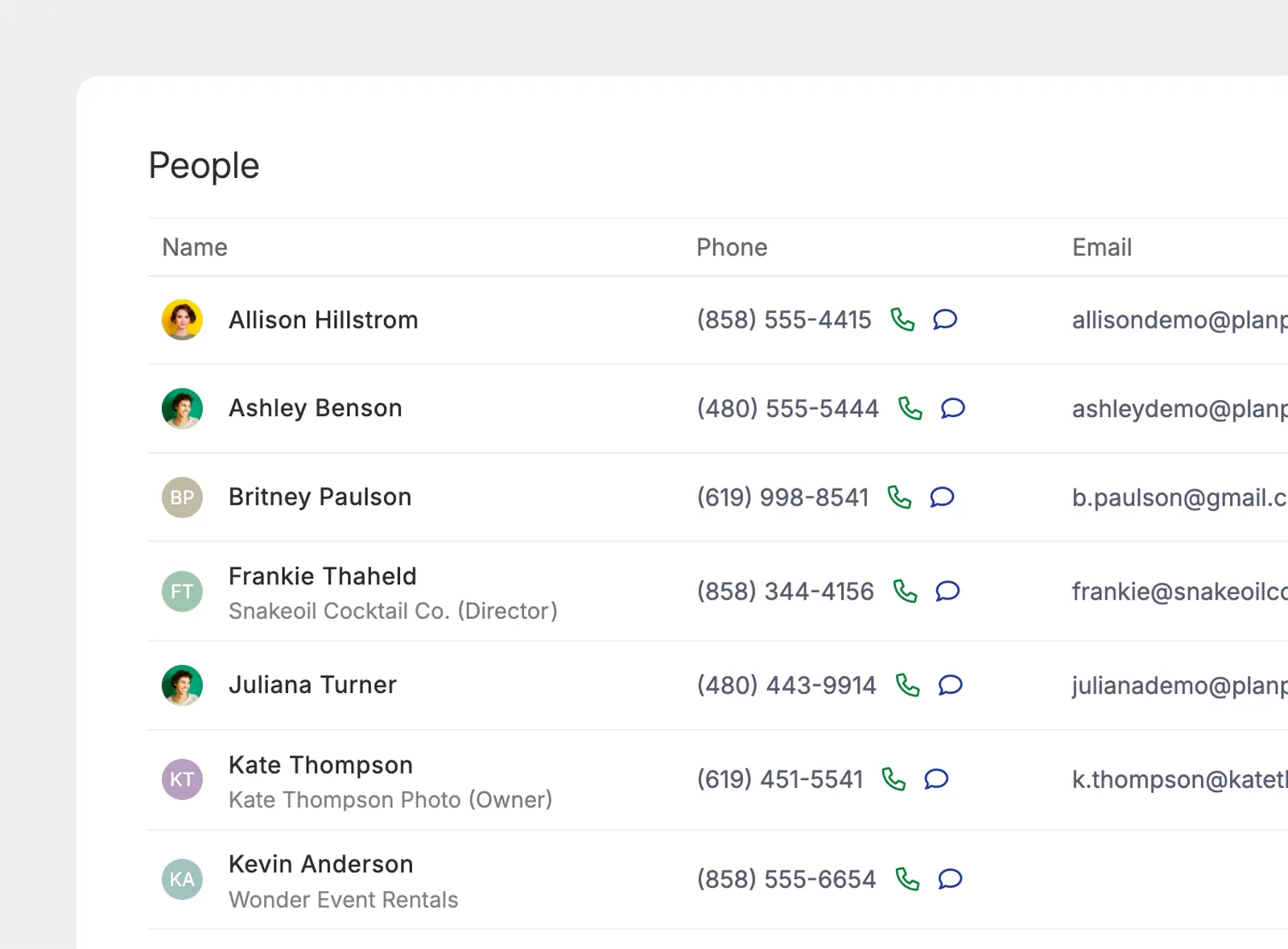
Task: Call Kate Thompson via the phone icon
Action: click(894, 779)
